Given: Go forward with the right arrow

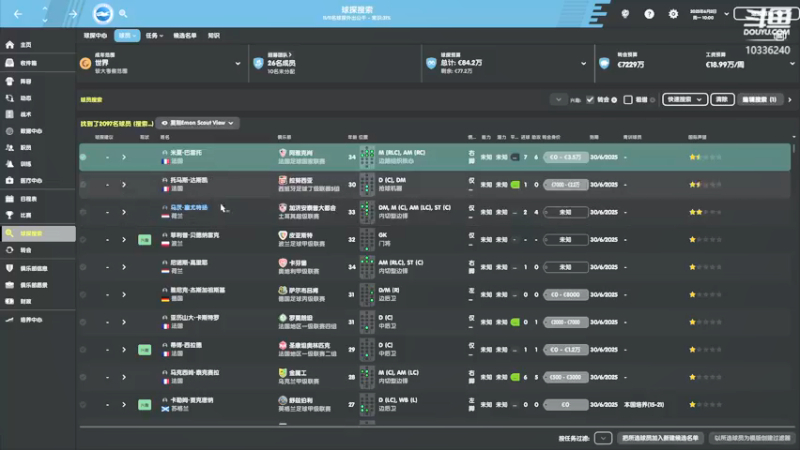Looking at the screenshot, I should click(73, 14).
